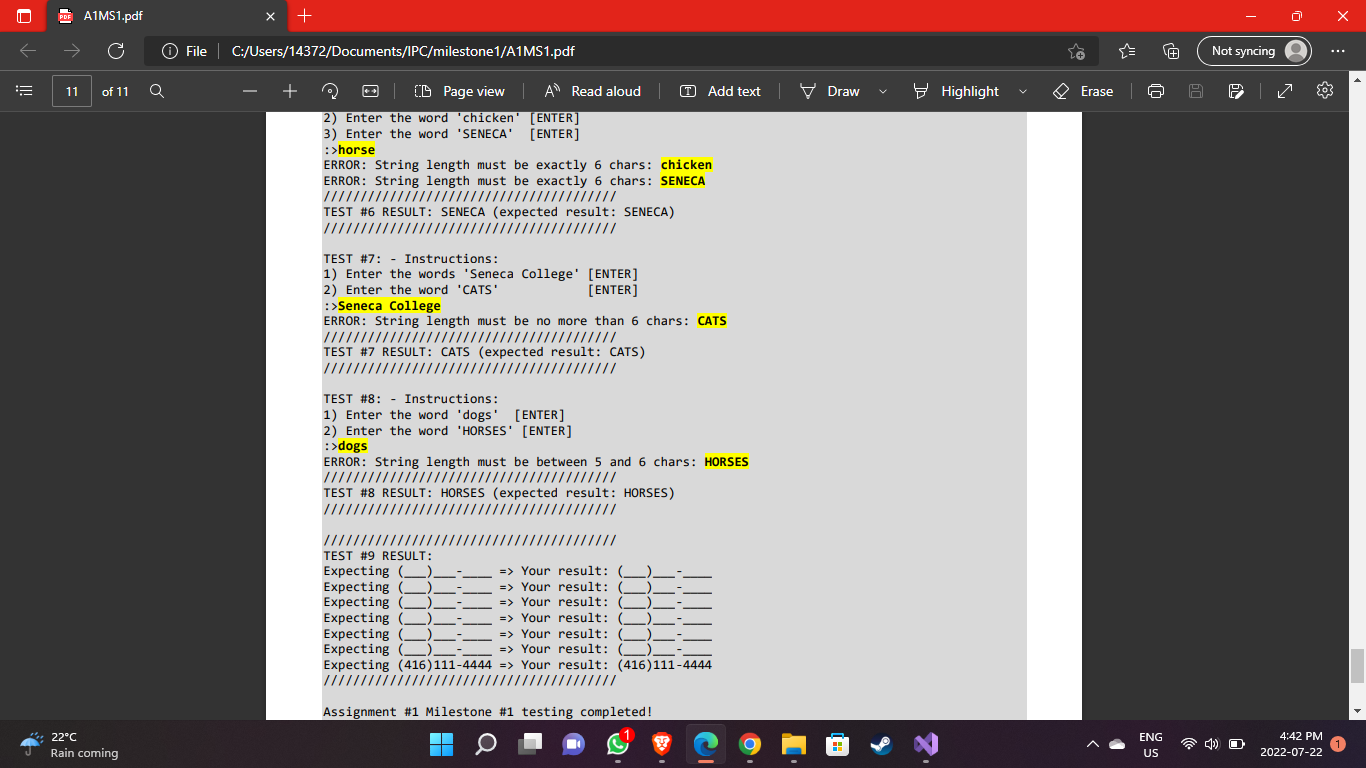Select the Fit to width icon
1366x768 pixels.
click(369, 91)
